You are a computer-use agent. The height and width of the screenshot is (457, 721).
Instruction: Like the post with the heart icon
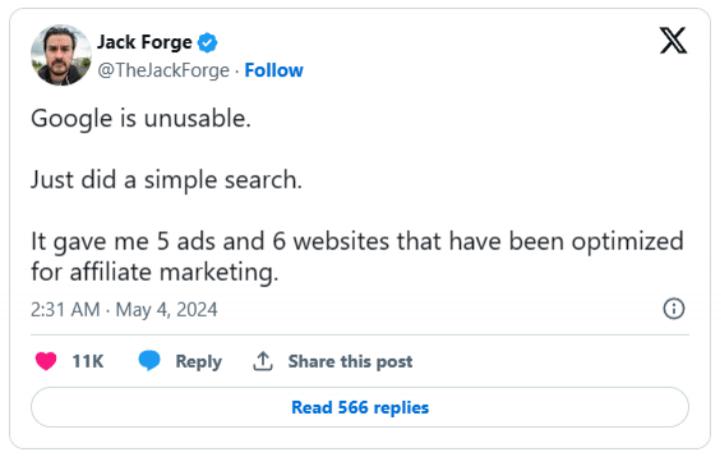[46, 362]
